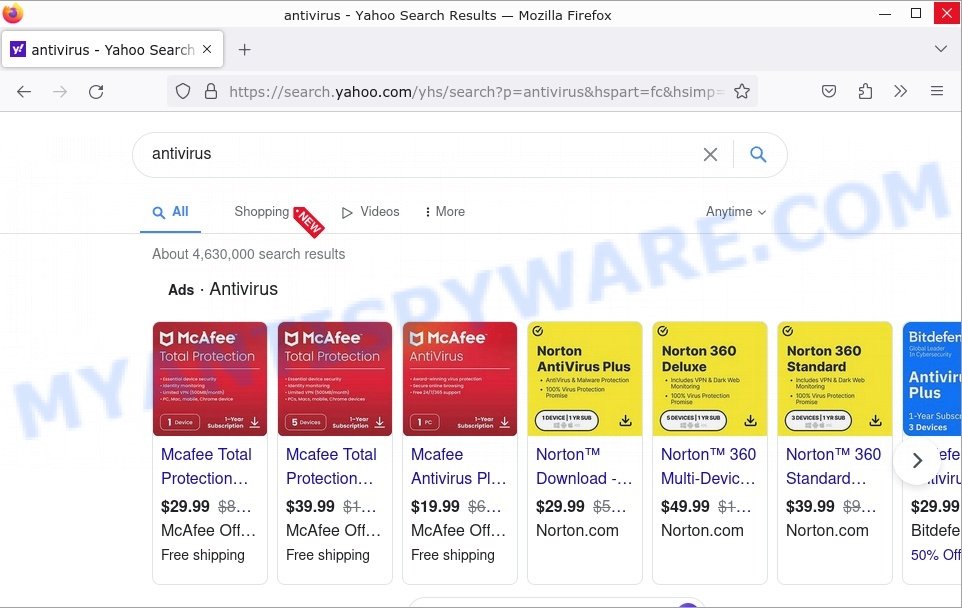The image size is (962, 608).
Task: Click the Ads · Antivirus heading
Action: [x=223, y=289]
